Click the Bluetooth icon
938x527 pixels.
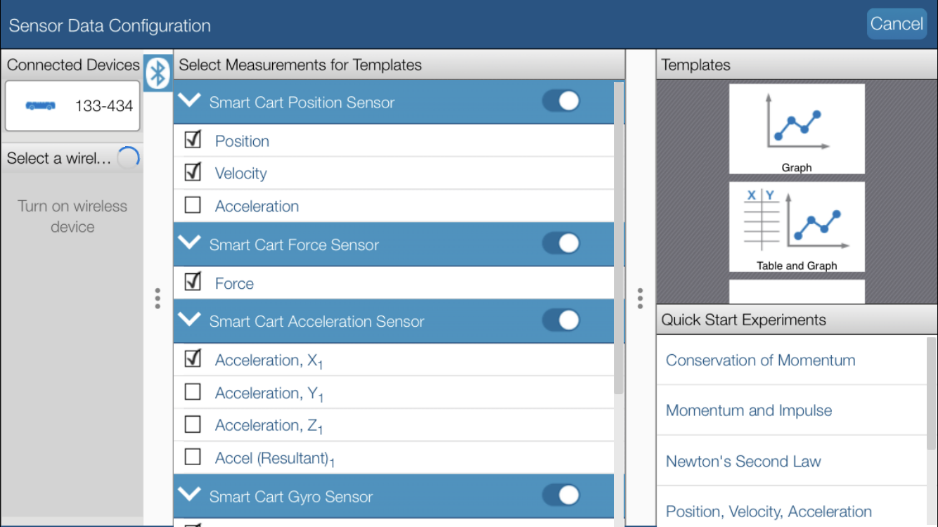[x=157, y=73]
